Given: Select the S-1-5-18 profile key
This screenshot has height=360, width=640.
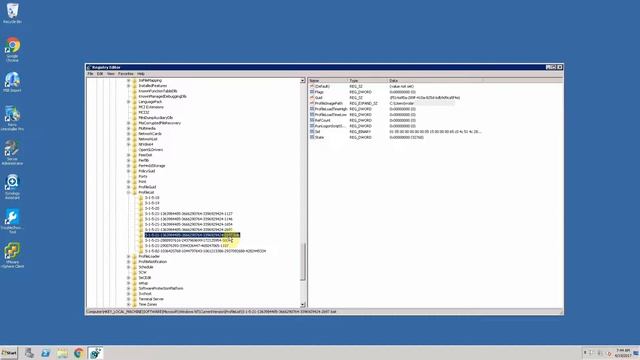Looking at the screenshot, I should coord(152,198).
